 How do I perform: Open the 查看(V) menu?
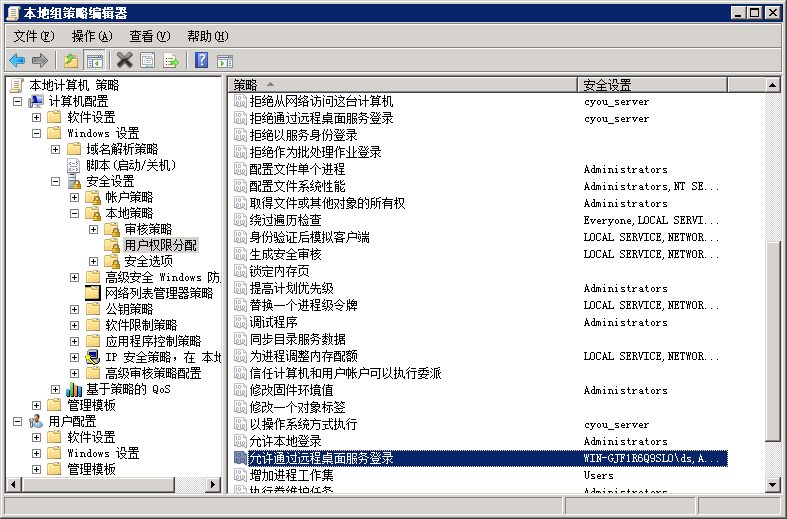point(150,36)
